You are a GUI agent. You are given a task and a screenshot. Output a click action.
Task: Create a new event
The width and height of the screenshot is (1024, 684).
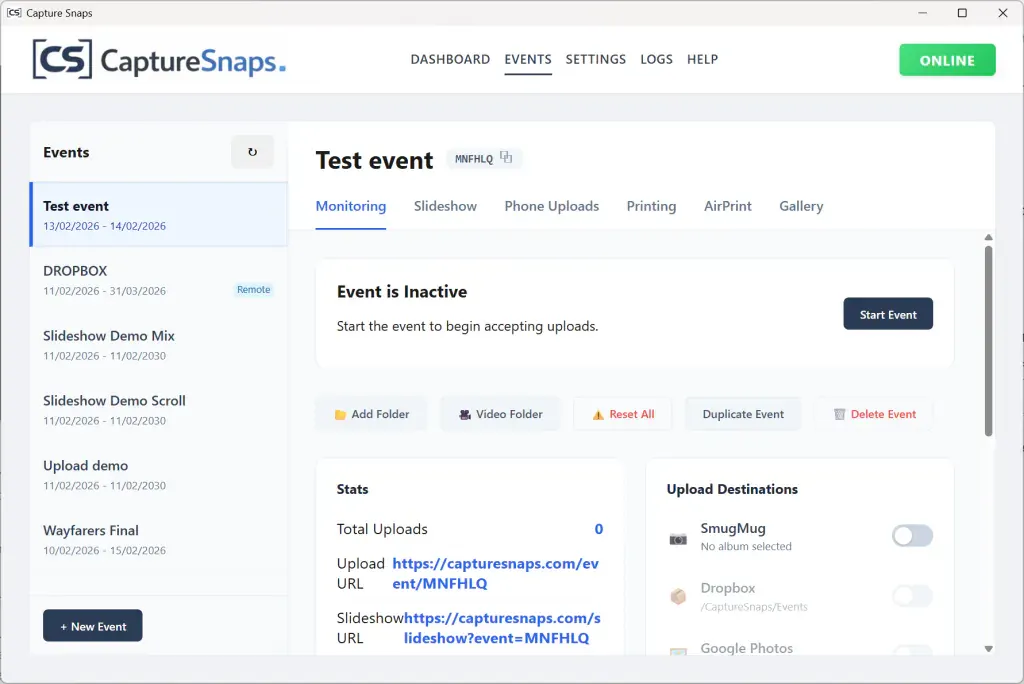pyautogui.click(x=93, y=626)
